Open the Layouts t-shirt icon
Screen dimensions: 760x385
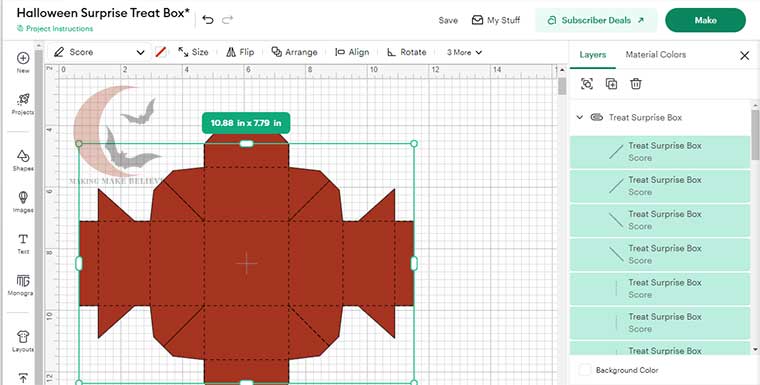coord(23,337)
